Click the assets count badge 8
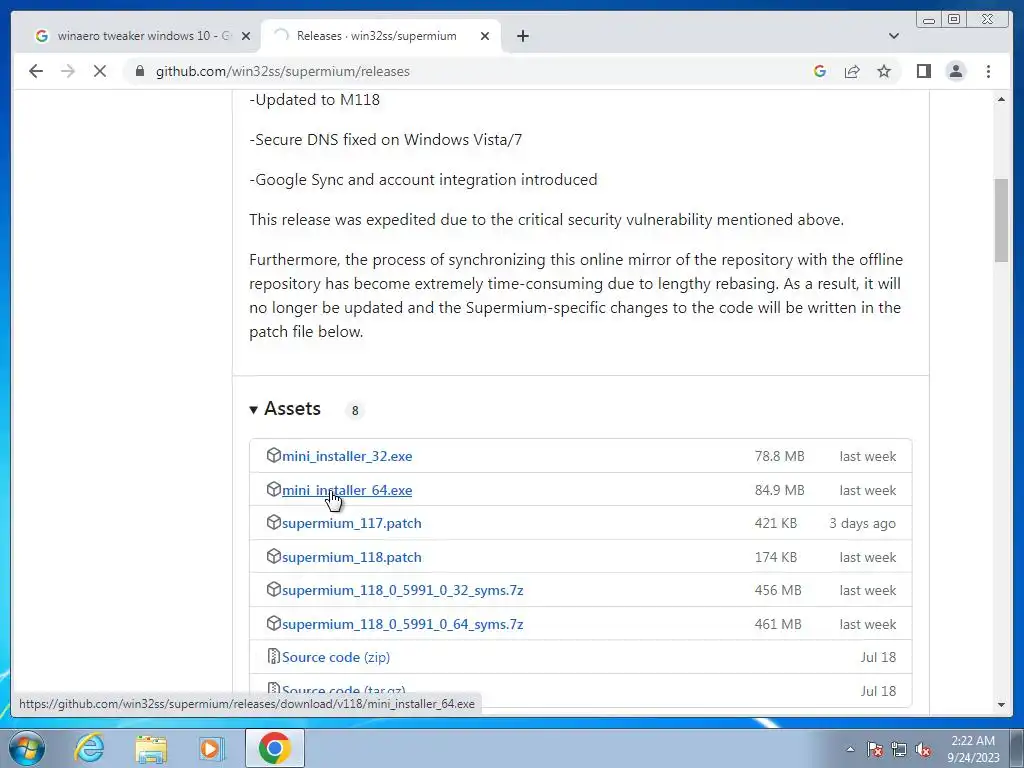1024x768 pixels. click(x=355, y=411)
